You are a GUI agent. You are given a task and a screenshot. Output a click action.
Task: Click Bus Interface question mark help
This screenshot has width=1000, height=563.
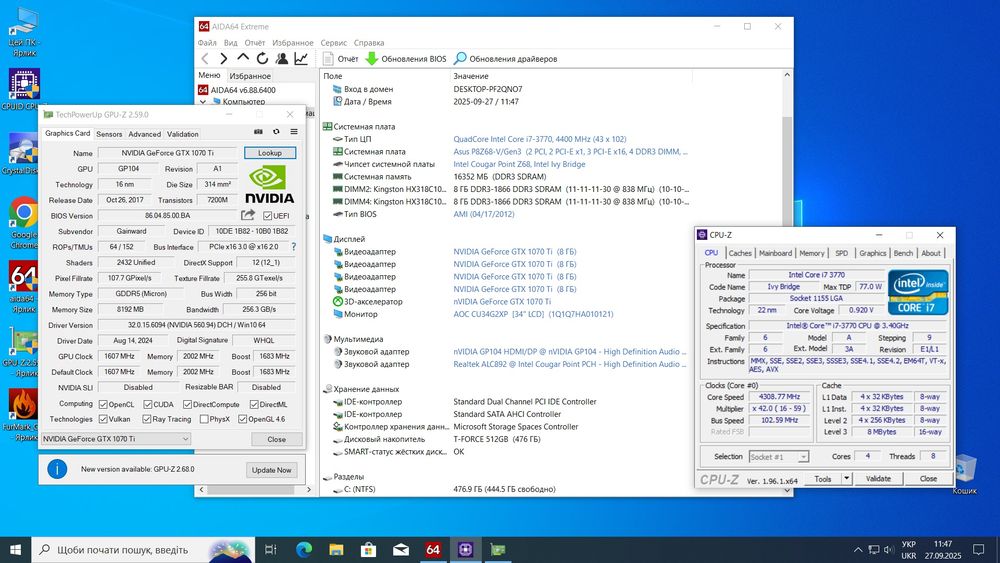point(294,247)
